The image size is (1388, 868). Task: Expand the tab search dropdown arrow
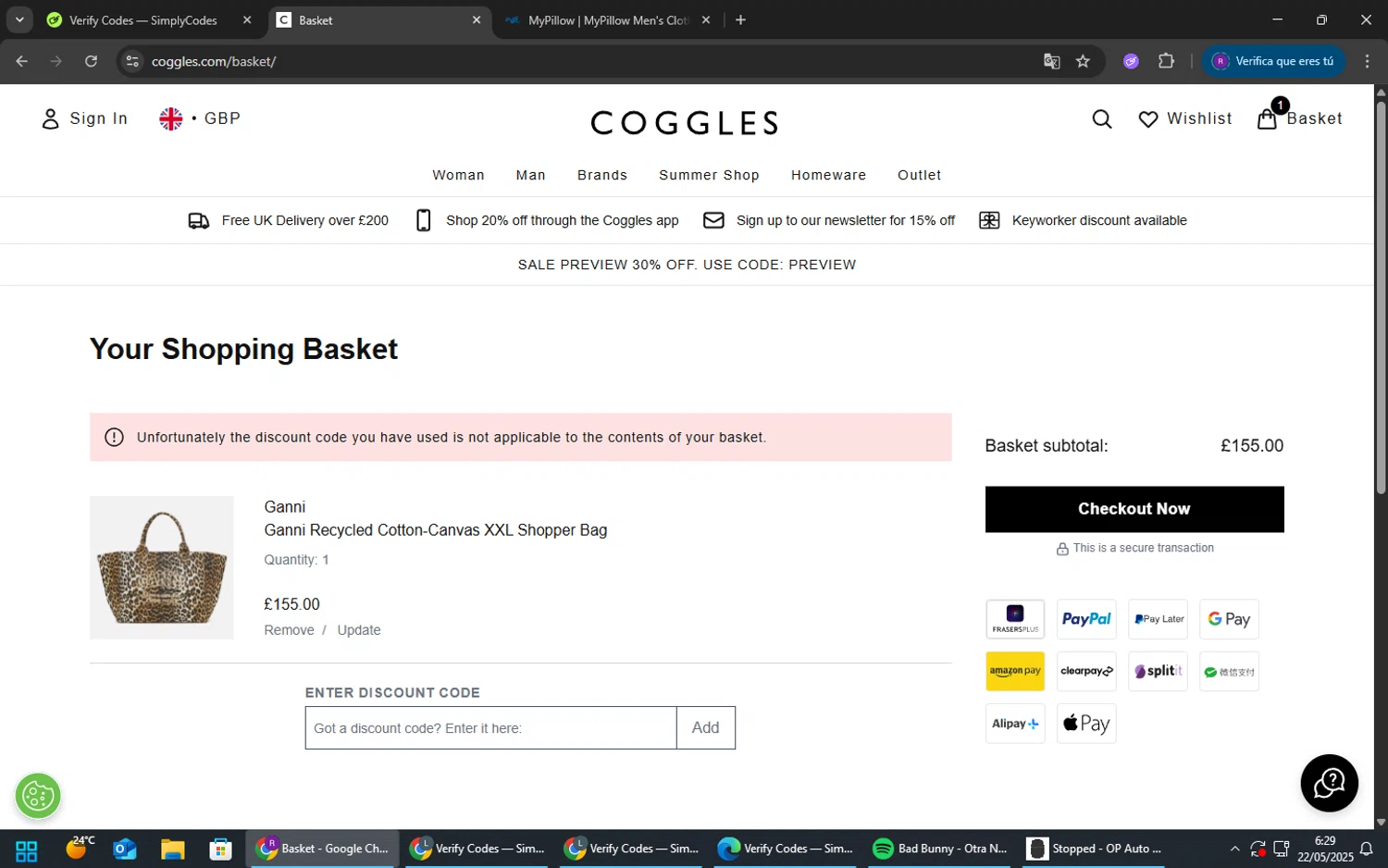pos(19,20)
